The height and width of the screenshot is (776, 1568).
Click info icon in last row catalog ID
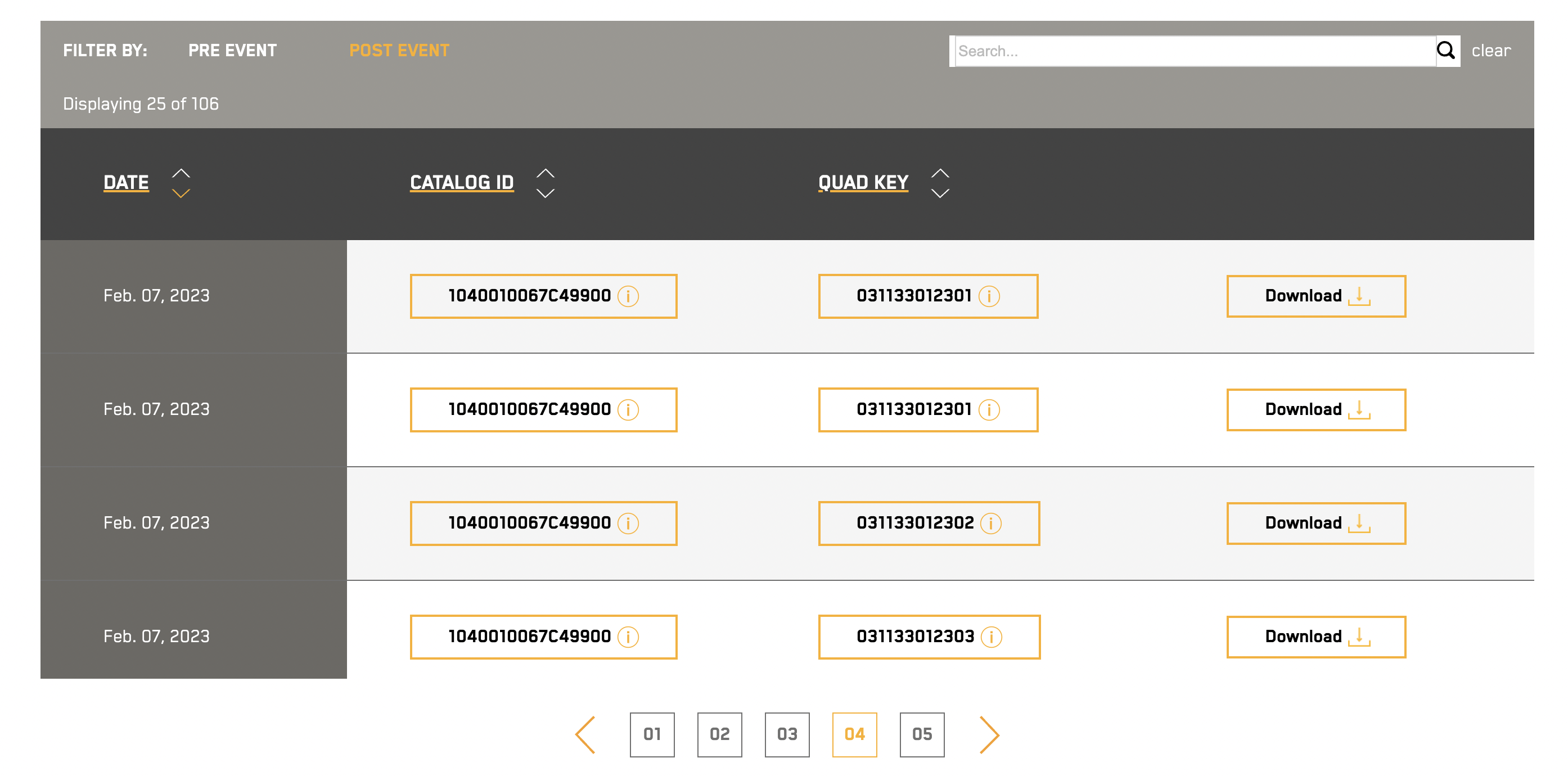[x=628, y=637]
